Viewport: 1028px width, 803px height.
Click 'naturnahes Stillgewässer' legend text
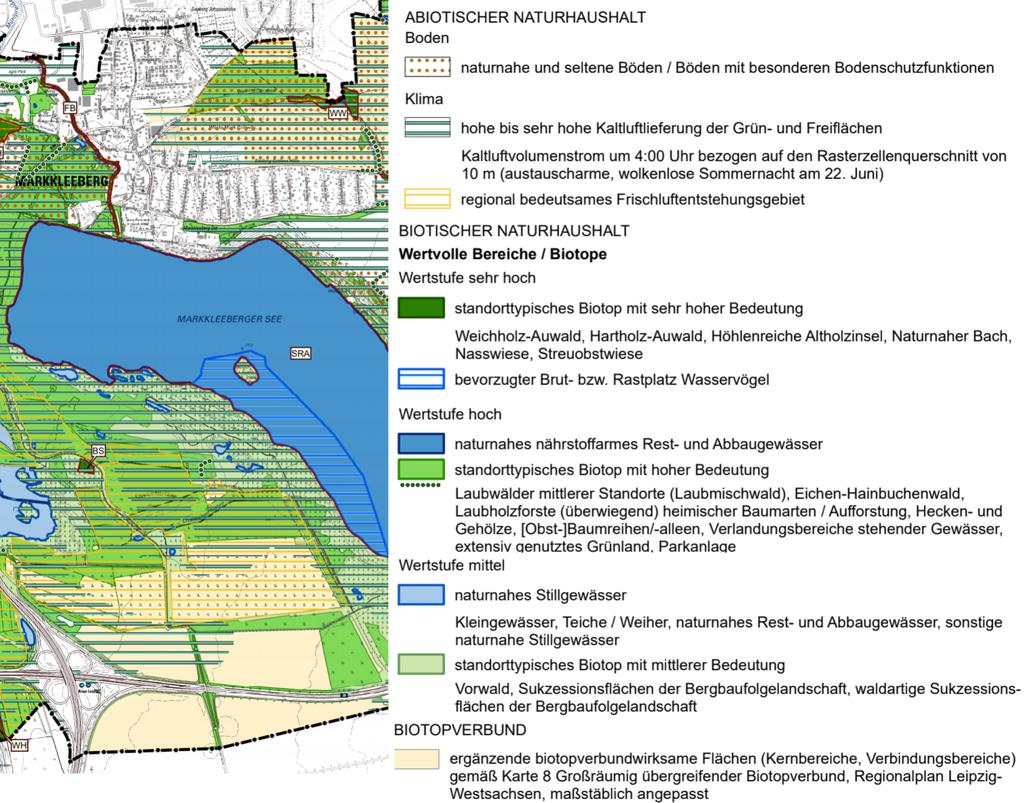540,595
